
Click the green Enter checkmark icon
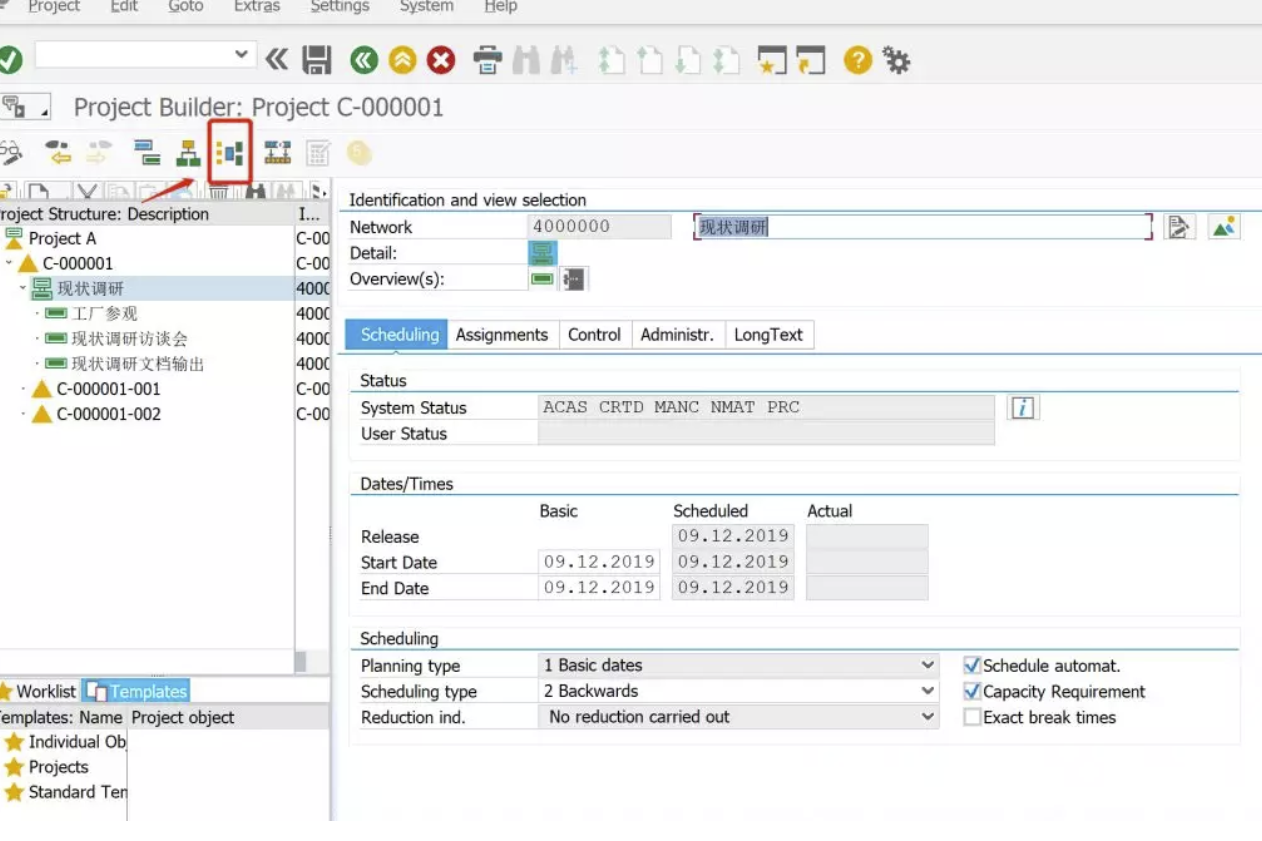coord(9,60)
